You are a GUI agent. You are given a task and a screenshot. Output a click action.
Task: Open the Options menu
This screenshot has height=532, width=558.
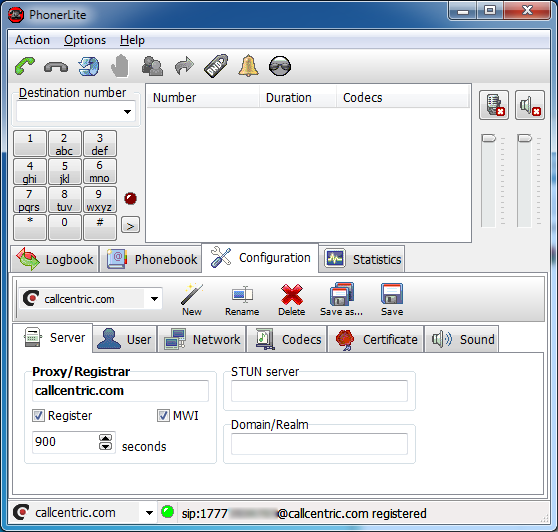(x=85, y=40)
